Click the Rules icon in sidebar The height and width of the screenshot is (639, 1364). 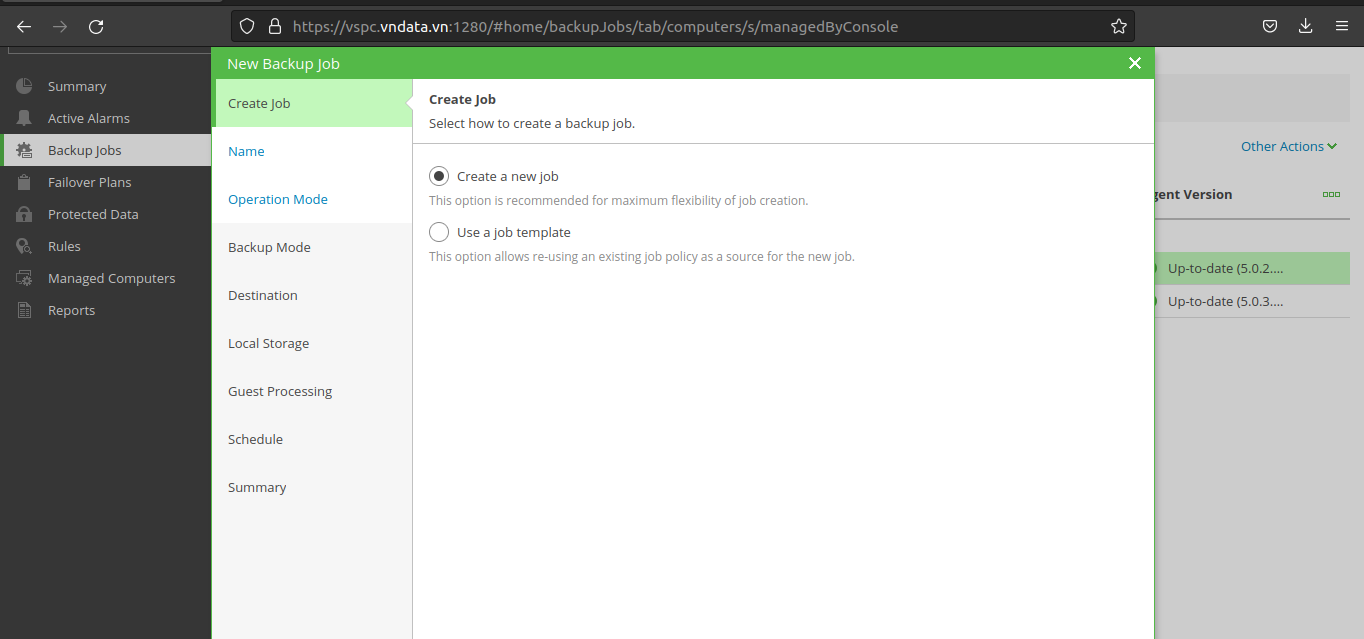coord(25,247)
